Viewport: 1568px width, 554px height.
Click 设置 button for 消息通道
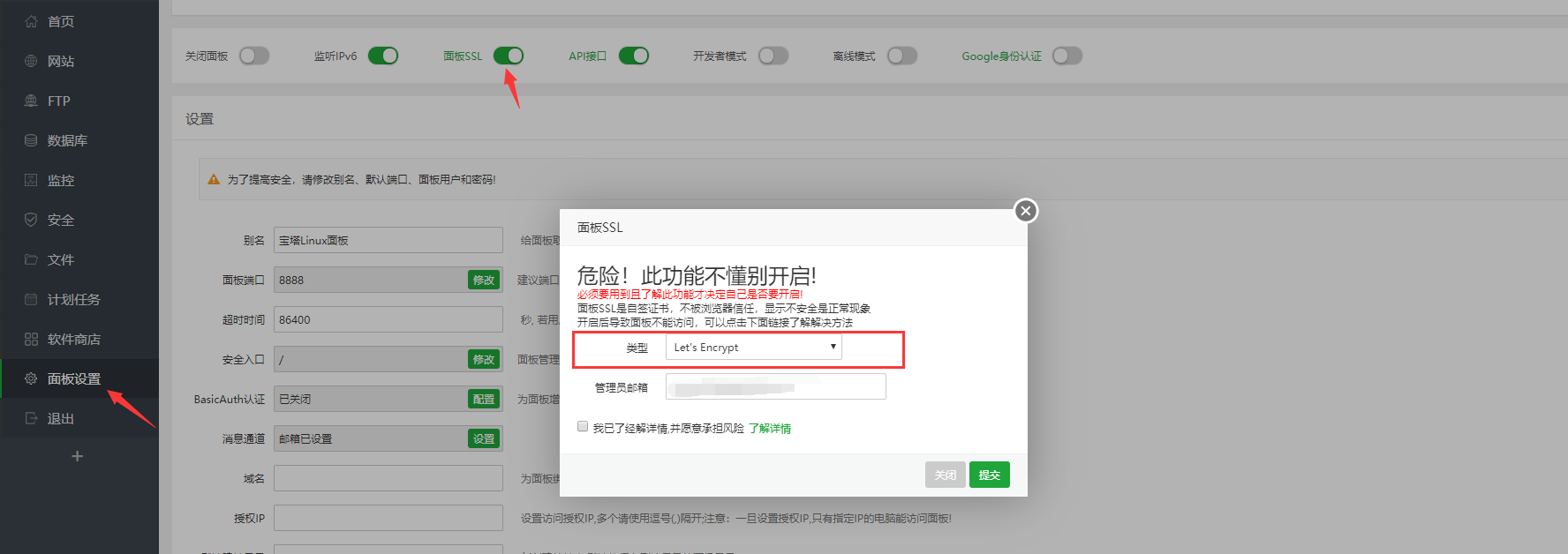[x=484, y=438]
